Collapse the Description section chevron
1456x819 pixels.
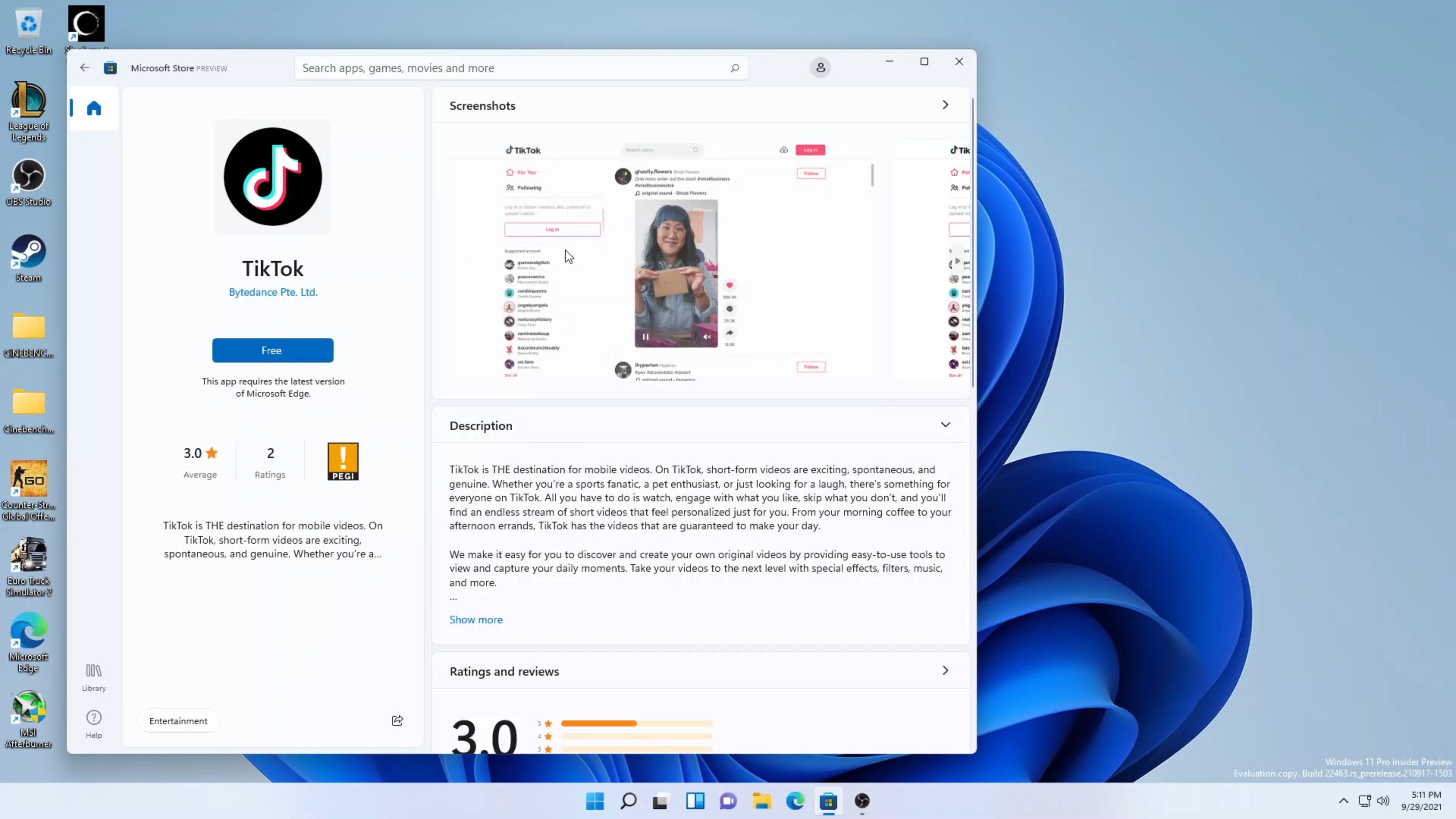click(945, 425)
